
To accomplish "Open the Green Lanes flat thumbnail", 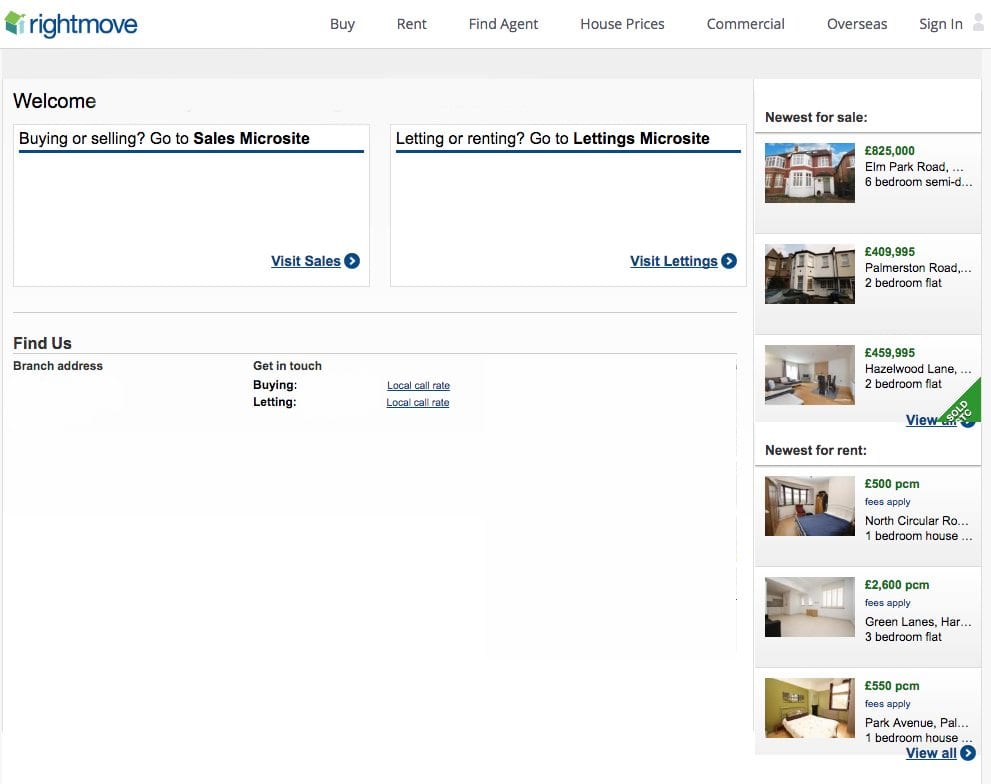I will (809, 607).
